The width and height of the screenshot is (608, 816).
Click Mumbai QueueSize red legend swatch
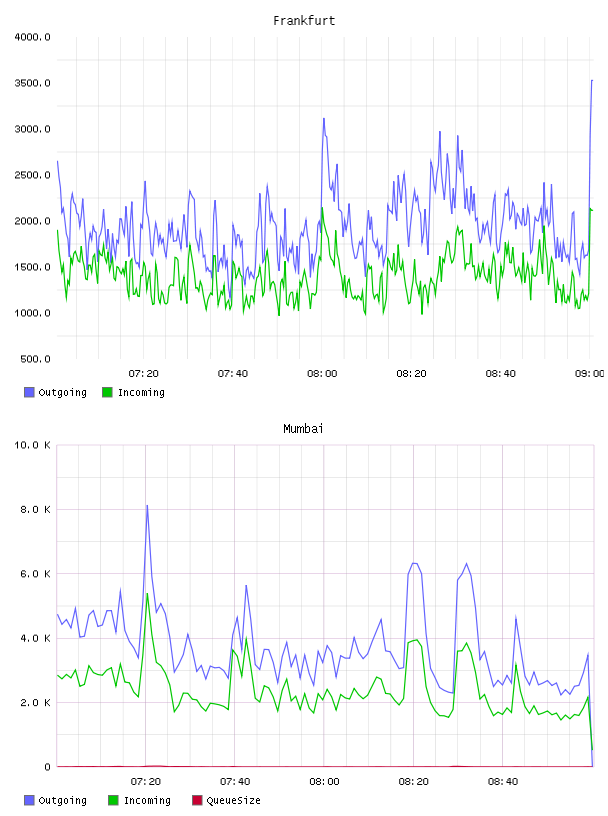[x=197, y=800]
